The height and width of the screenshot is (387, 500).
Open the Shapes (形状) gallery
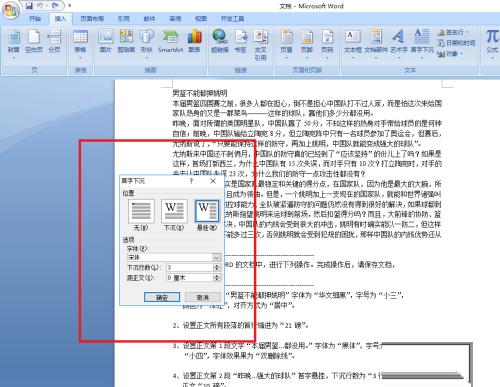[x=146, y=43]
